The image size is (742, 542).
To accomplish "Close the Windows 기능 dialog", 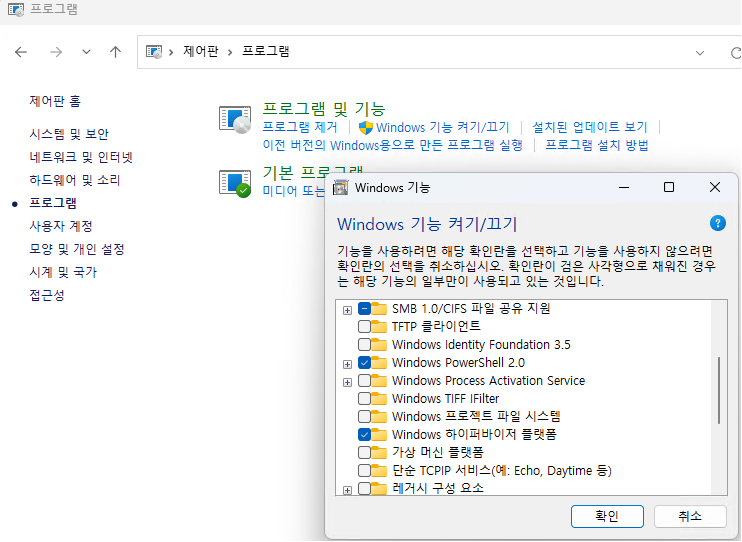I will pyautogui.click(x=715, y=187).
